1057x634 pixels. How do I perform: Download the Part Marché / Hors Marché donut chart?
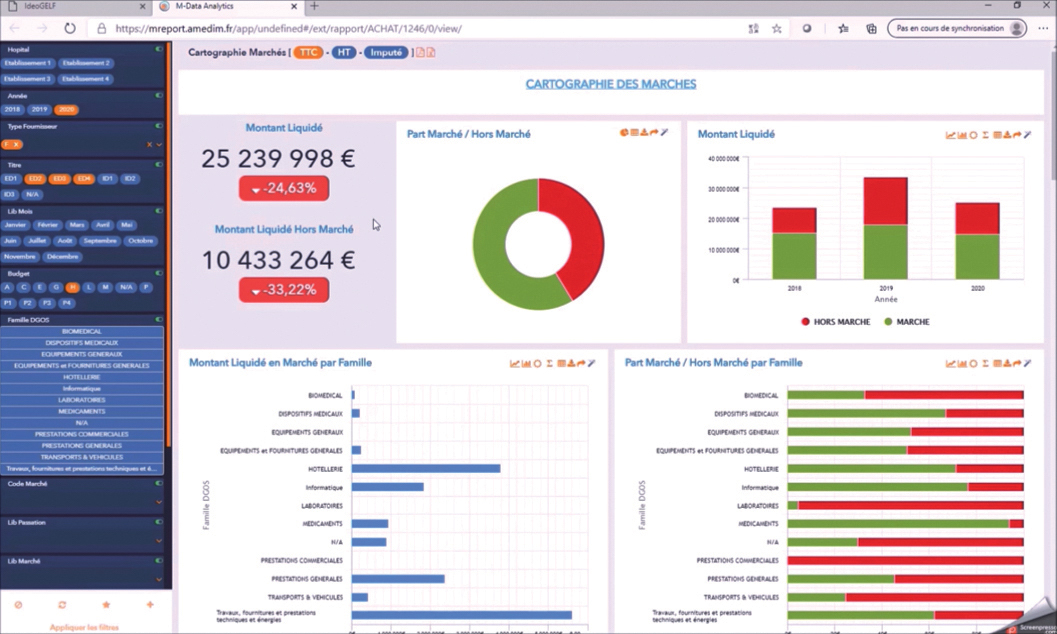pyautogui.click(x=644, y=133)
